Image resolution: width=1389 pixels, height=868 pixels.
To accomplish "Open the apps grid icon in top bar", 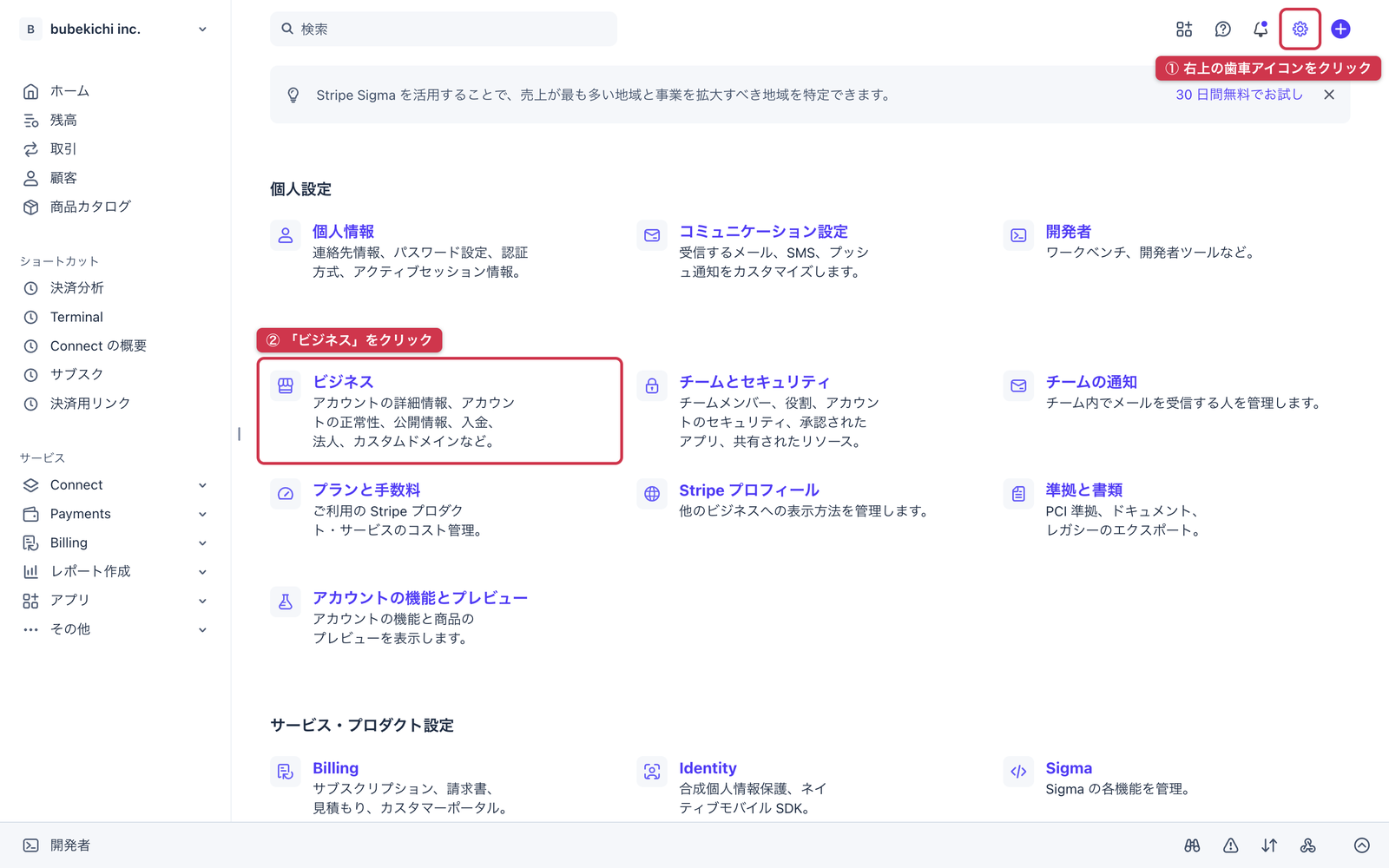I will 1184,29.
